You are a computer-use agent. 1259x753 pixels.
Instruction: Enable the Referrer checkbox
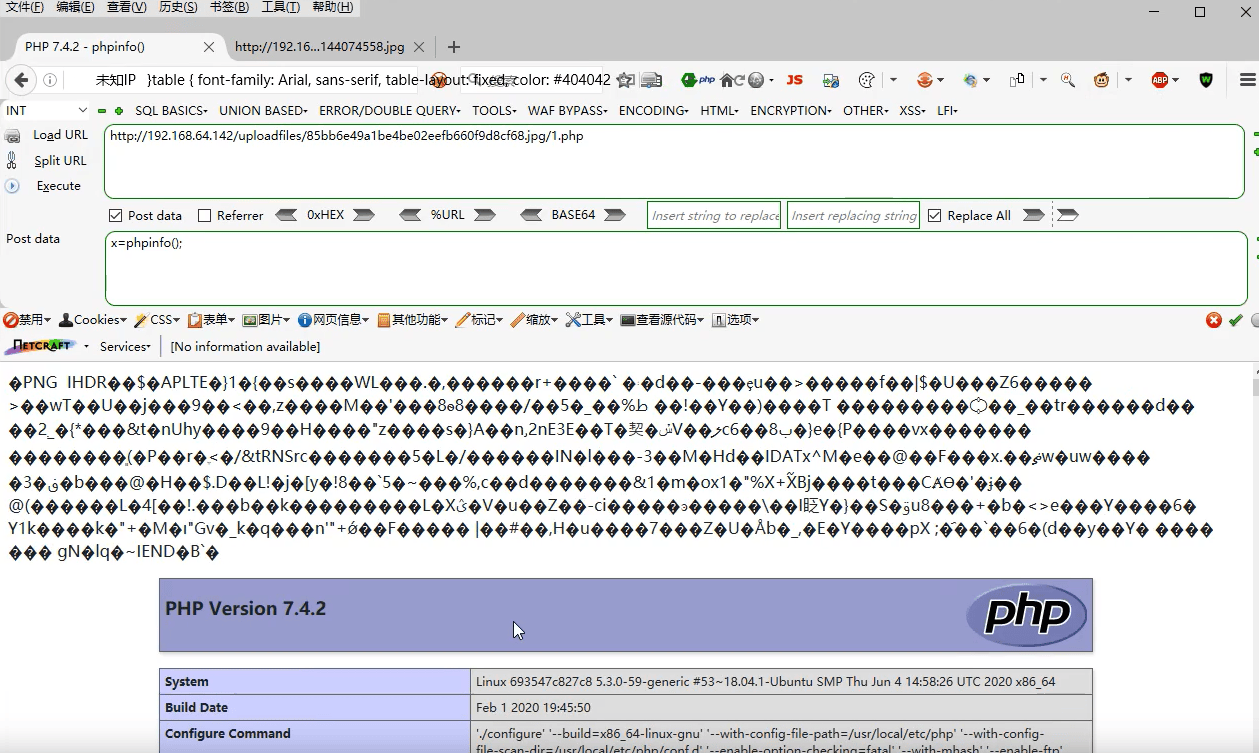pyautogui.click(x=205, y=215)
